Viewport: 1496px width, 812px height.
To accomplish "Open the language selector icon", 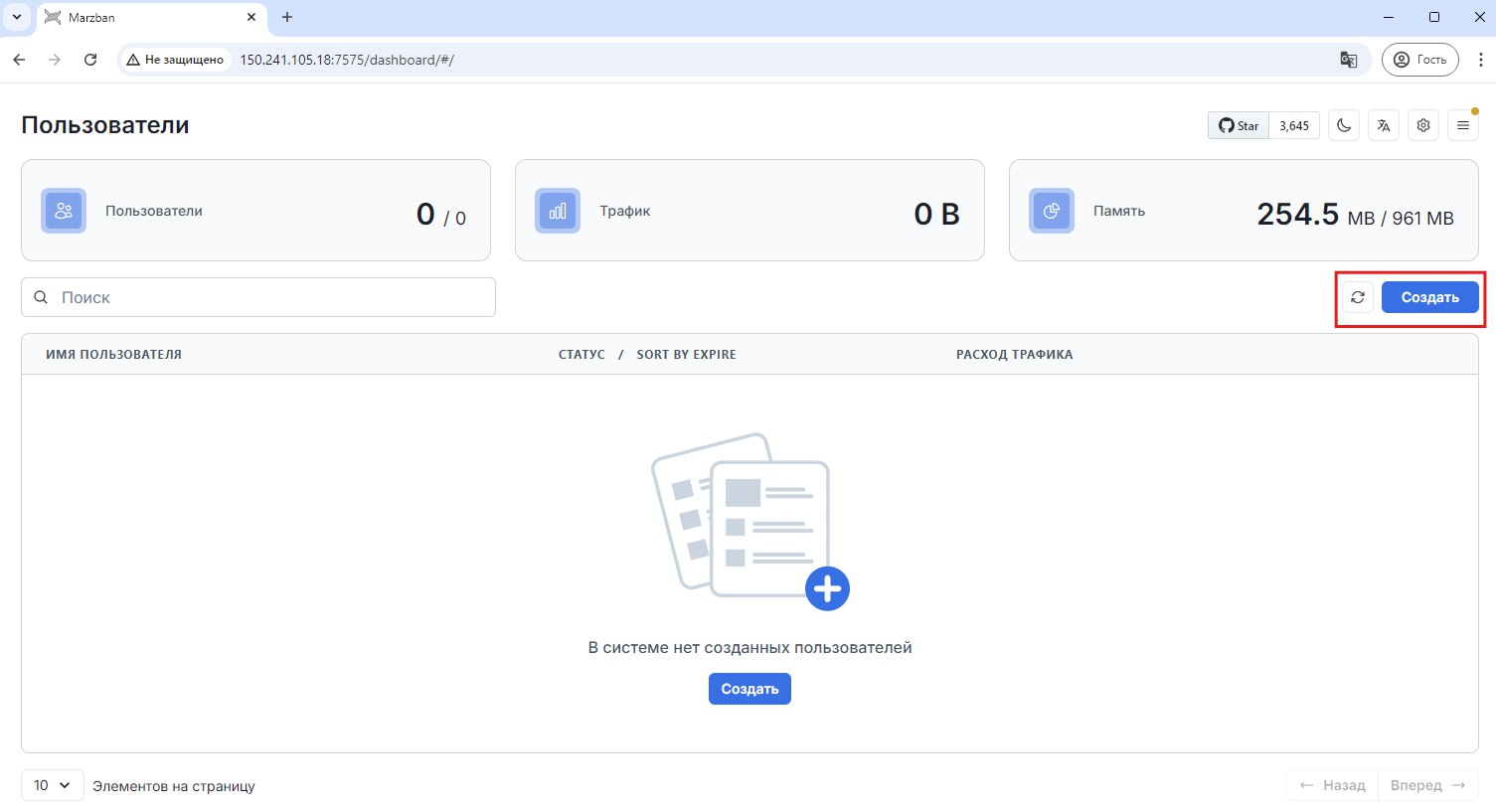I will coord(1384,125).
